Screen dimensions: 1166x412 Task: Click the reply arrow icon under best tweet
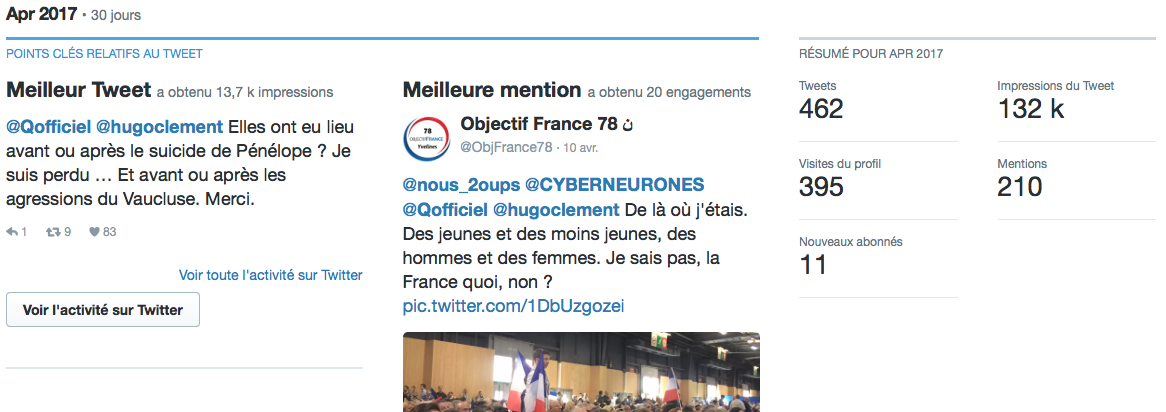12,232
